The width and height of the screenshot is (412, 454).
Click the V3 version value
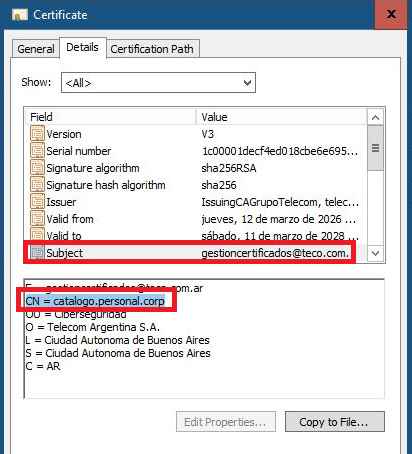[207, 134]
